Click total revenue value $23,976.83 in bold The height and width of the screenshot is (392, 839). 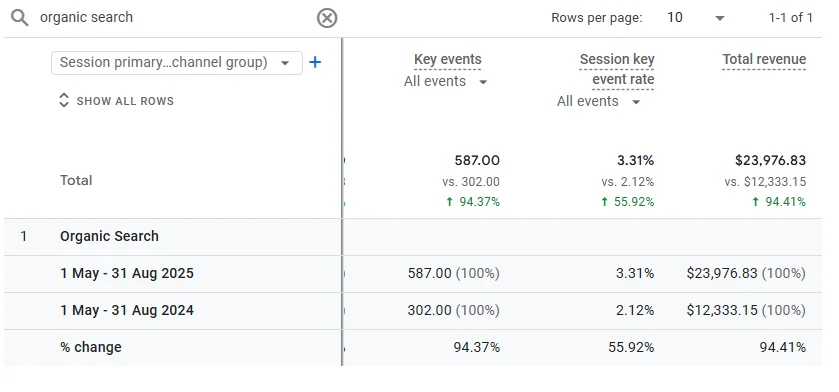pyautogui.click(x=771, y=160)
